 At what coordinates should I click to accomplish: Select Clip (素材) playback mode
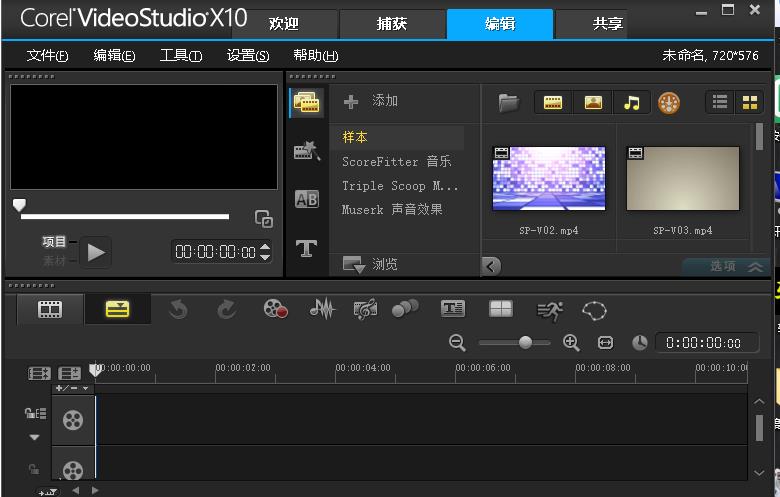[x=54, y=261]
